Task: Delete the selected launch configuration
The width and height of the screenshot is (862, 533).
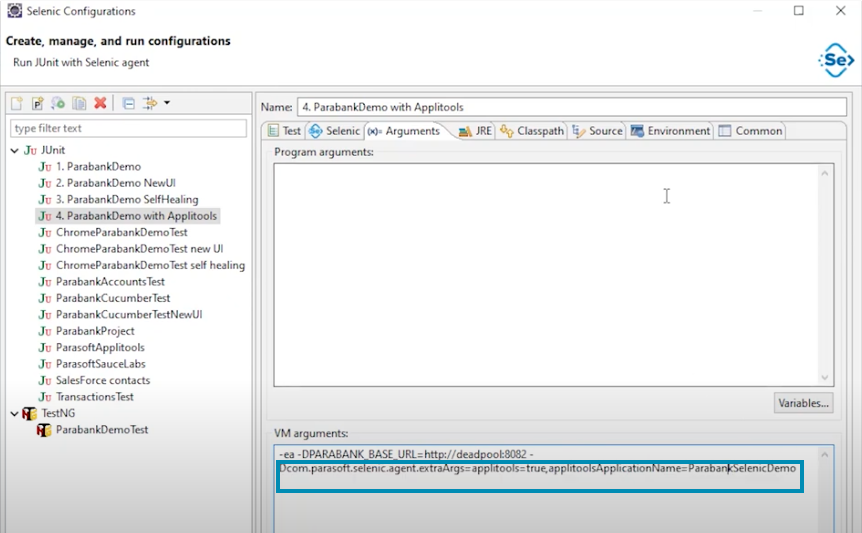Action: 100,103
